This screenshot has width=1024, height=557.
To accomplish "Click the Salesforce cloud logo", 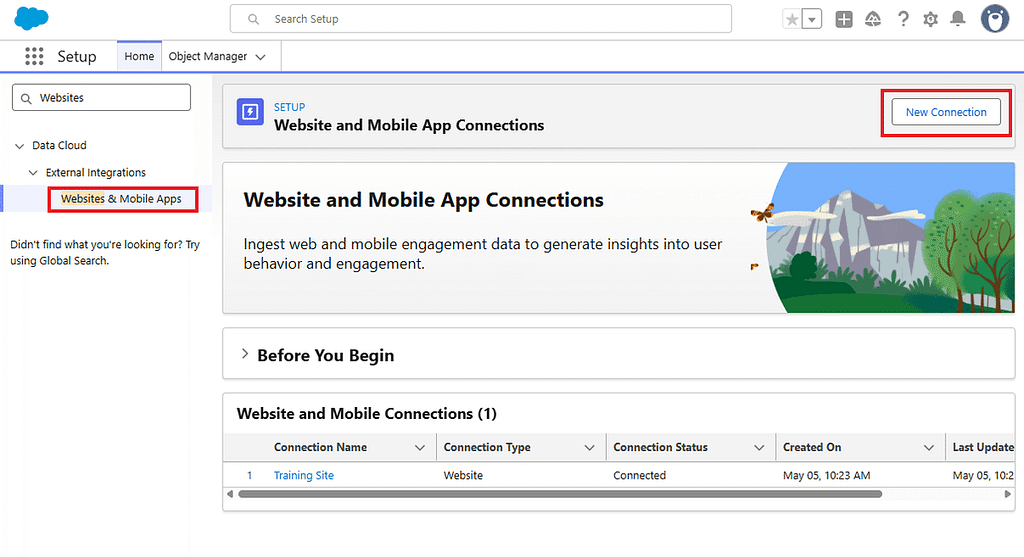I will click(x=31, y=18).
